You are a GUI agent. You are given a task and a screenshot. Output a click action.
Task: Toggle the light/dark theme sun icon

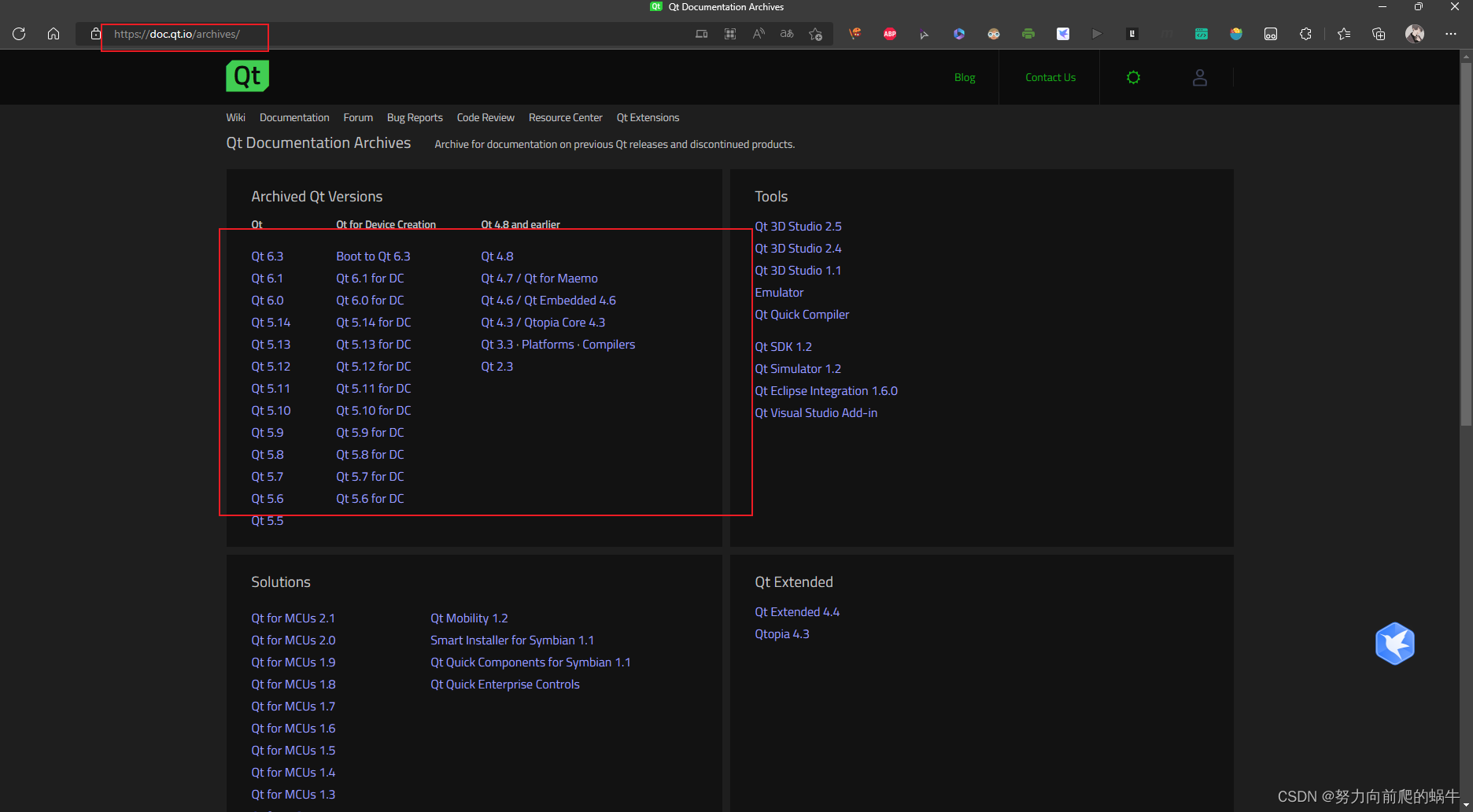[x=1133, y=77]
